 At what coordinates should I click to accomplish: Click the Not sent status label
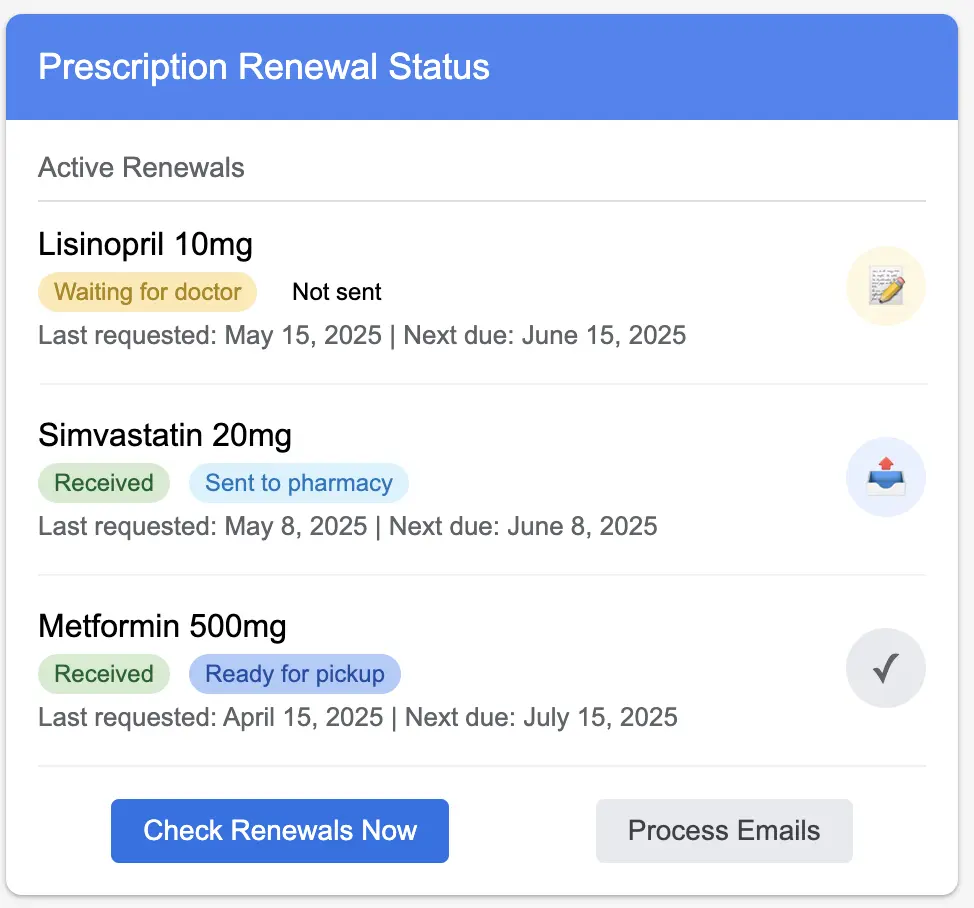(336, 292)
